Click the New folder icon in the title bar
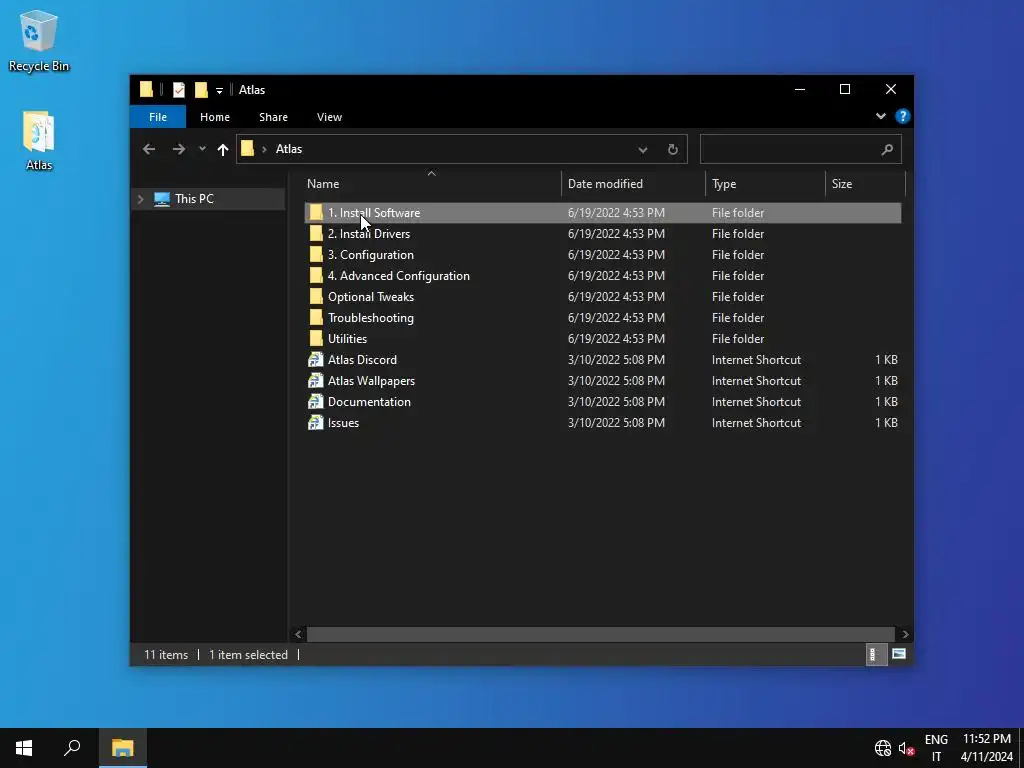1024x768 pixels. (x=201, y=90)
